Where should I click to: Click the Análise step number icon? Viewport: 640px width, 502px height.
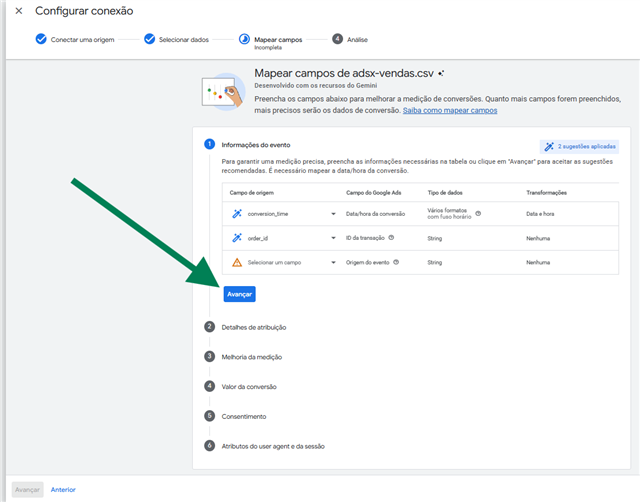[x=338, y=39]
